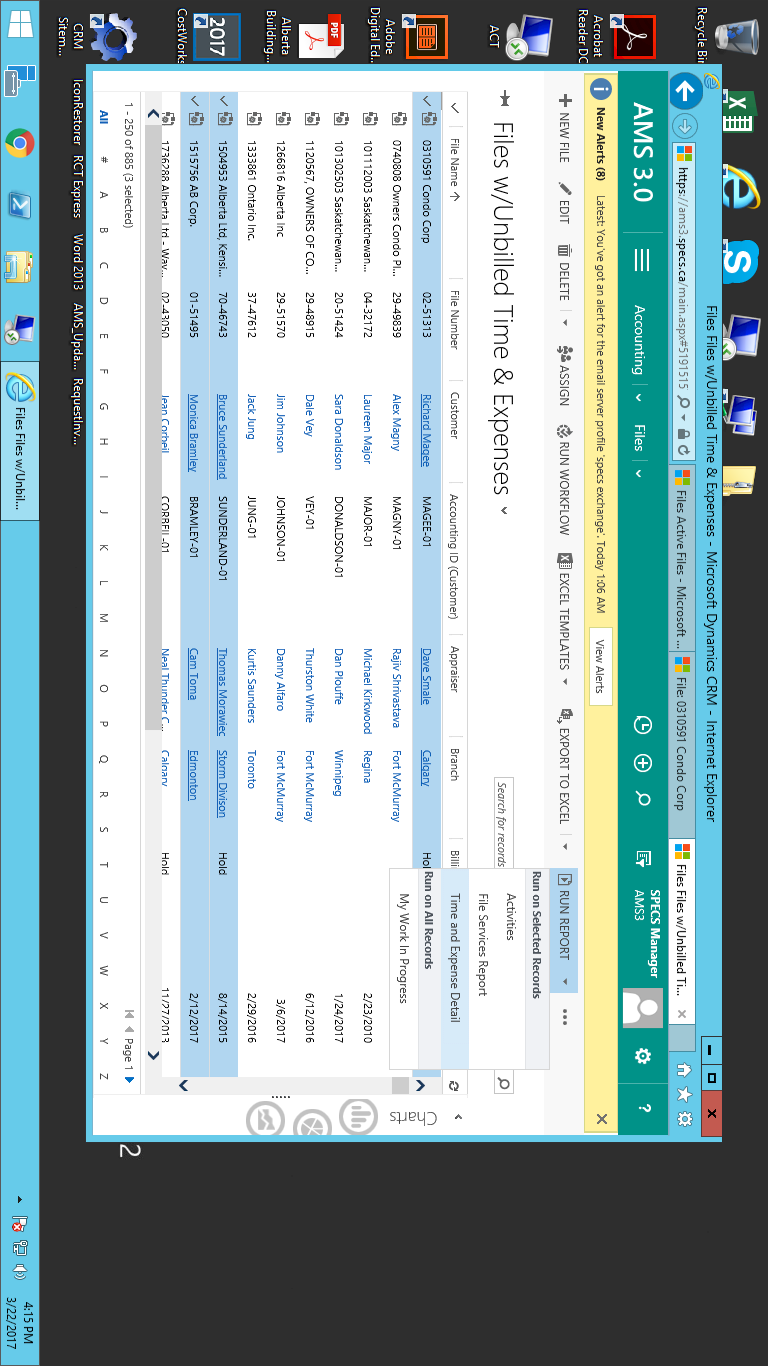The image size is (768, 1366).
Task: Sort by the File Number column header
Action: coord(452,320)
